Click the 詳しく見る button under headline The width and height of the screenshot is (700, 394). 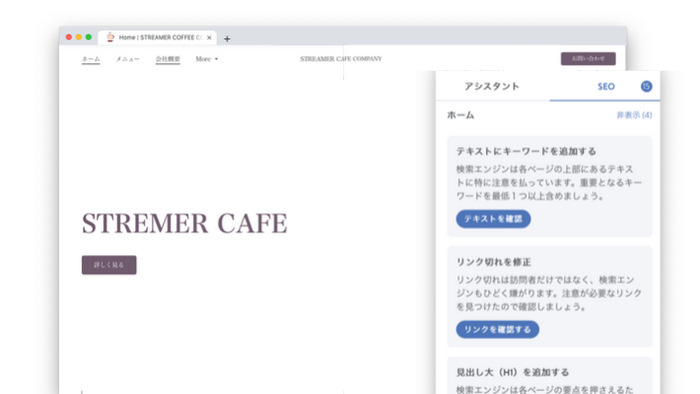(x=109, y=265)
